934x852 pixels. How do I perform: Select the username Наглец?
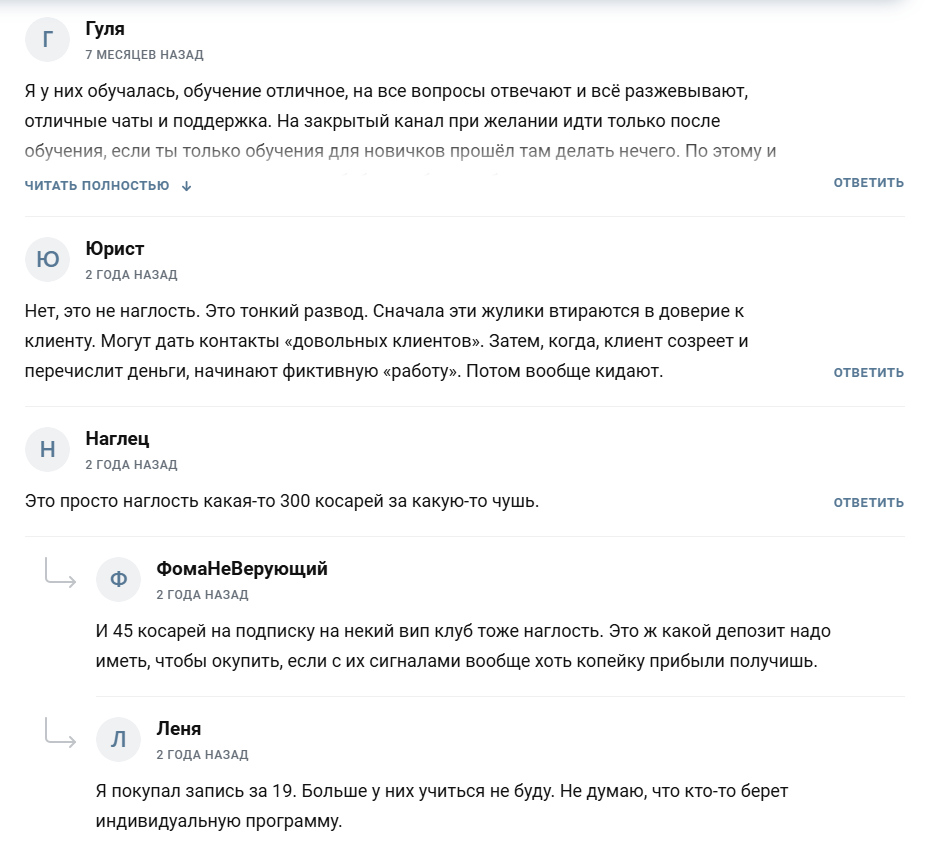(118, 439)
